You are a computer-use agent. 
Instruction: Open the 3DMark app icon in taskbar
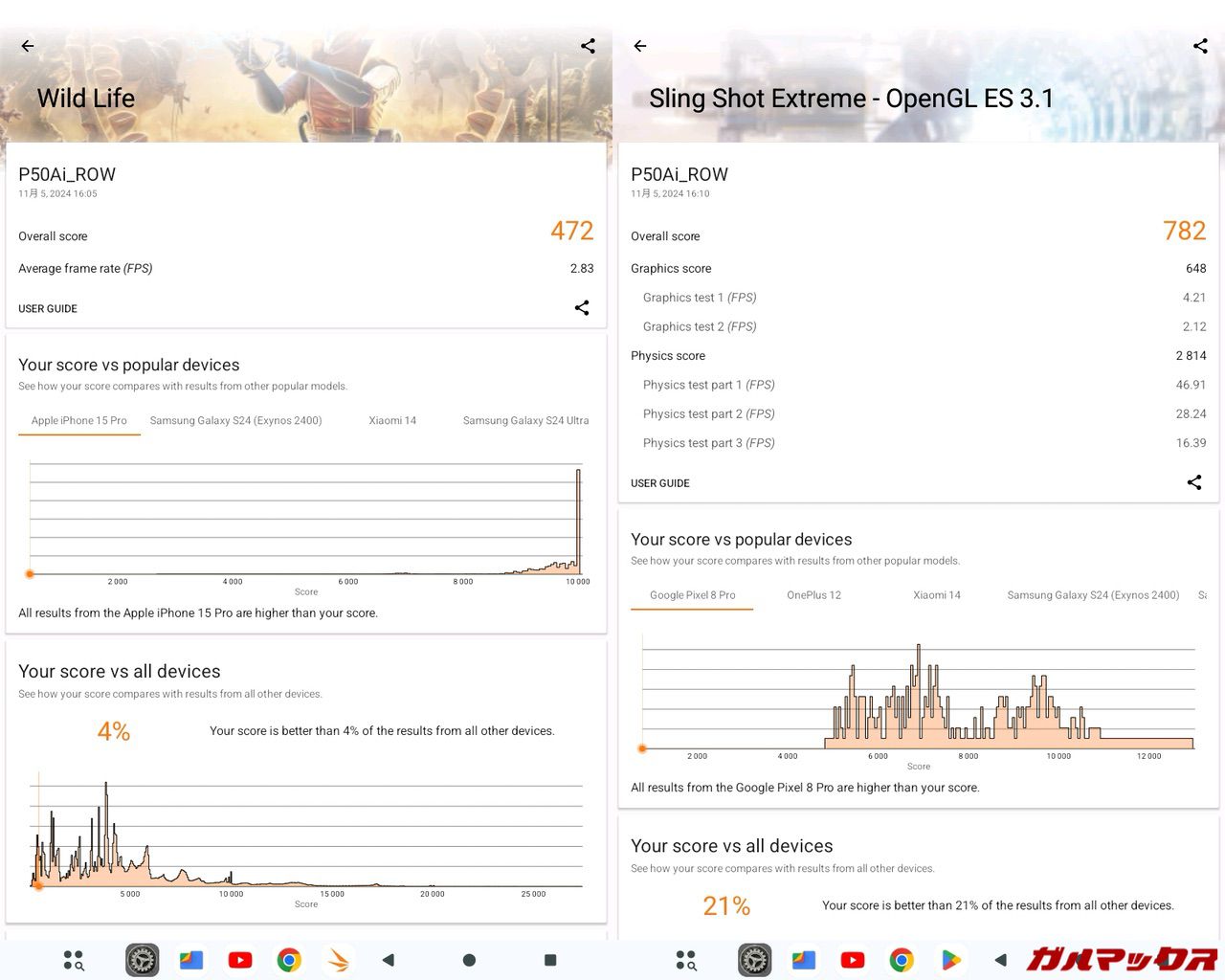[x=338, y=960]
